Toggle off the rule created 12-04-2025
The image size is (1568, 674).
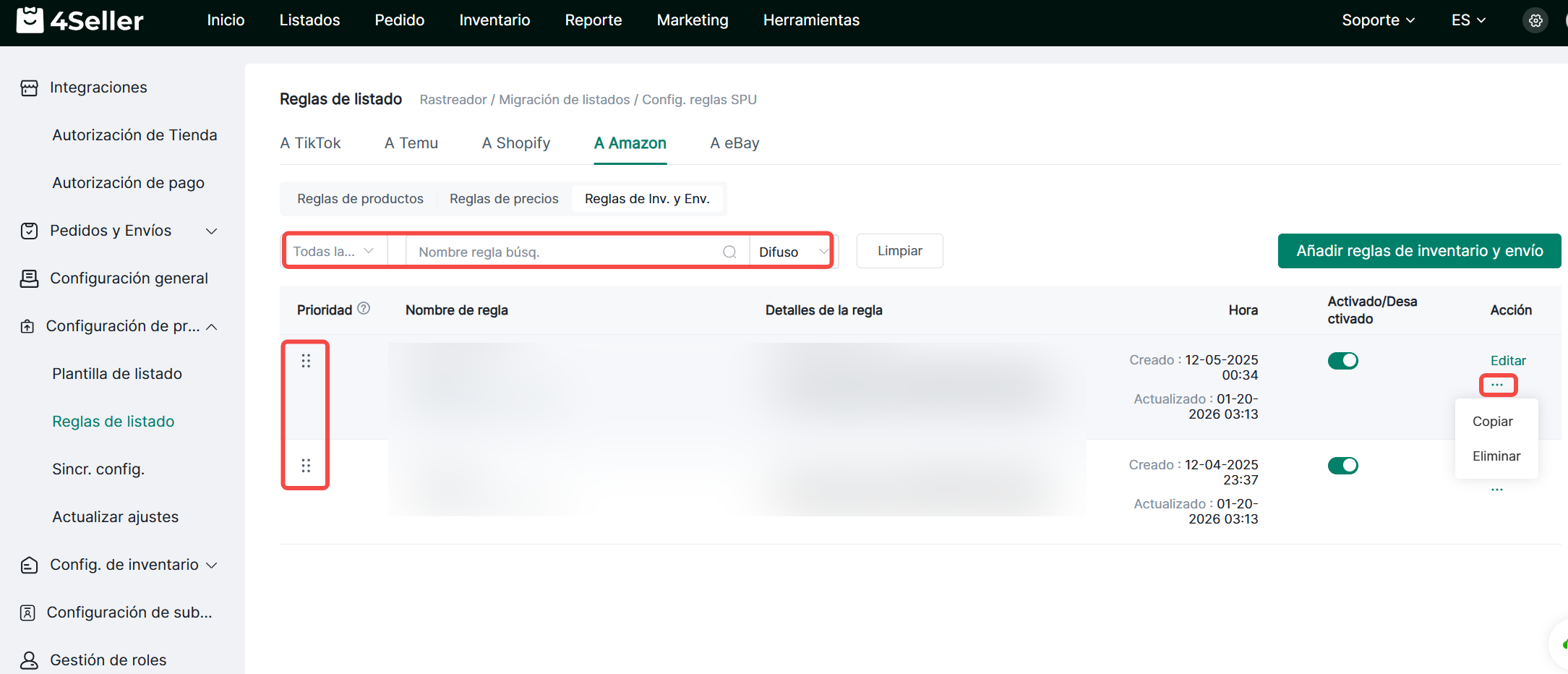click(x=1343, y=466)
